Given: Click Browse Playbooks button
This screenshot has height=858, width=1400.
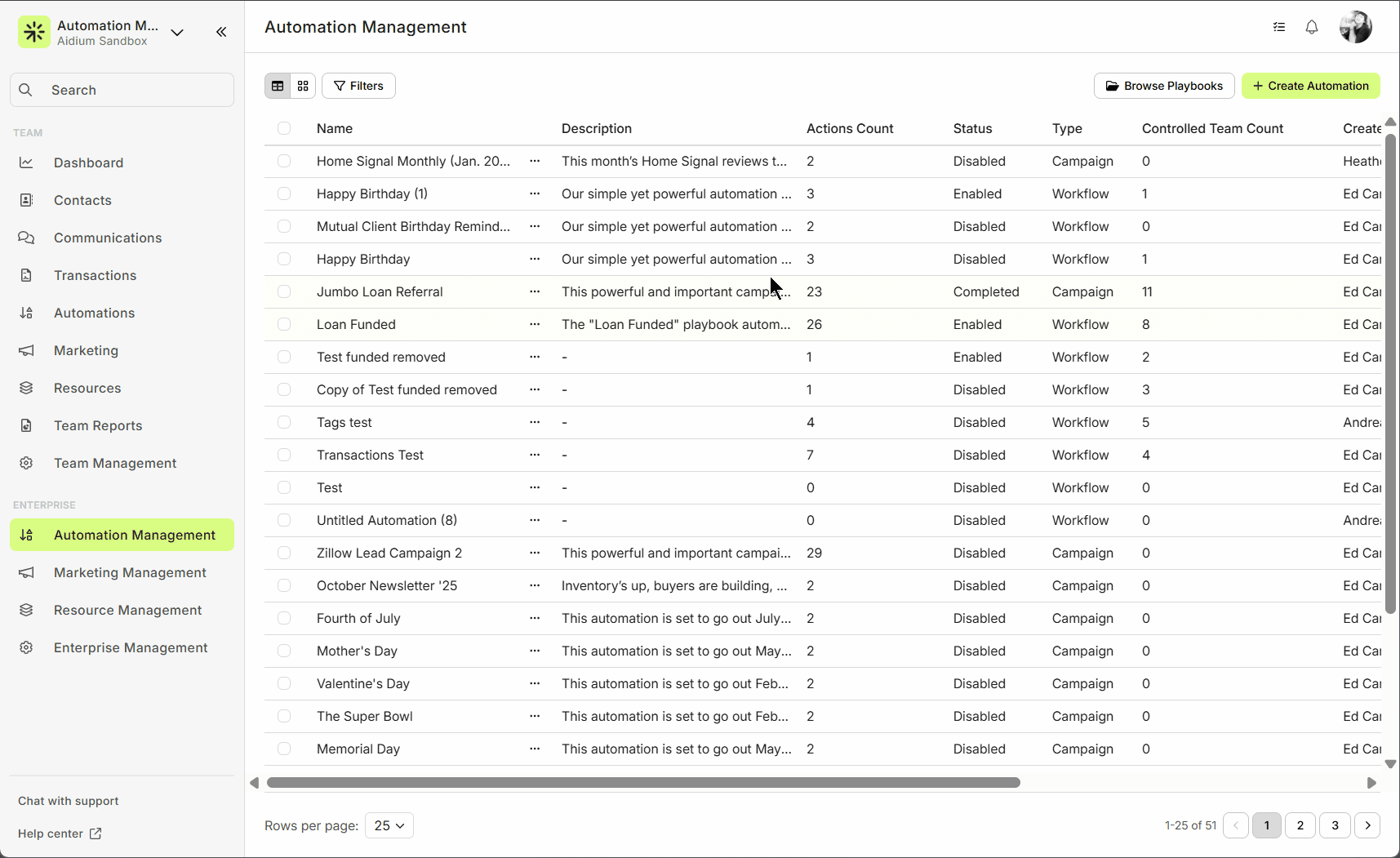Looking at the screenshot, I should click(x=1163, y=86).
